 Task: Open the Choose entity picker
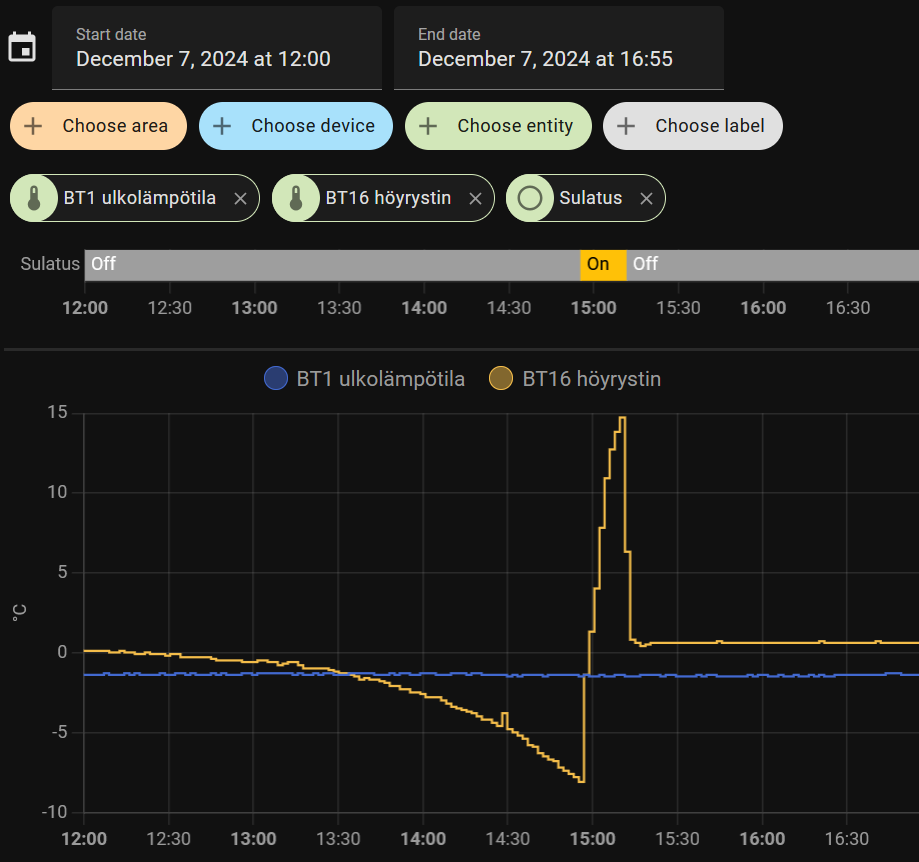pyautogui.click(x=498, y=126)
